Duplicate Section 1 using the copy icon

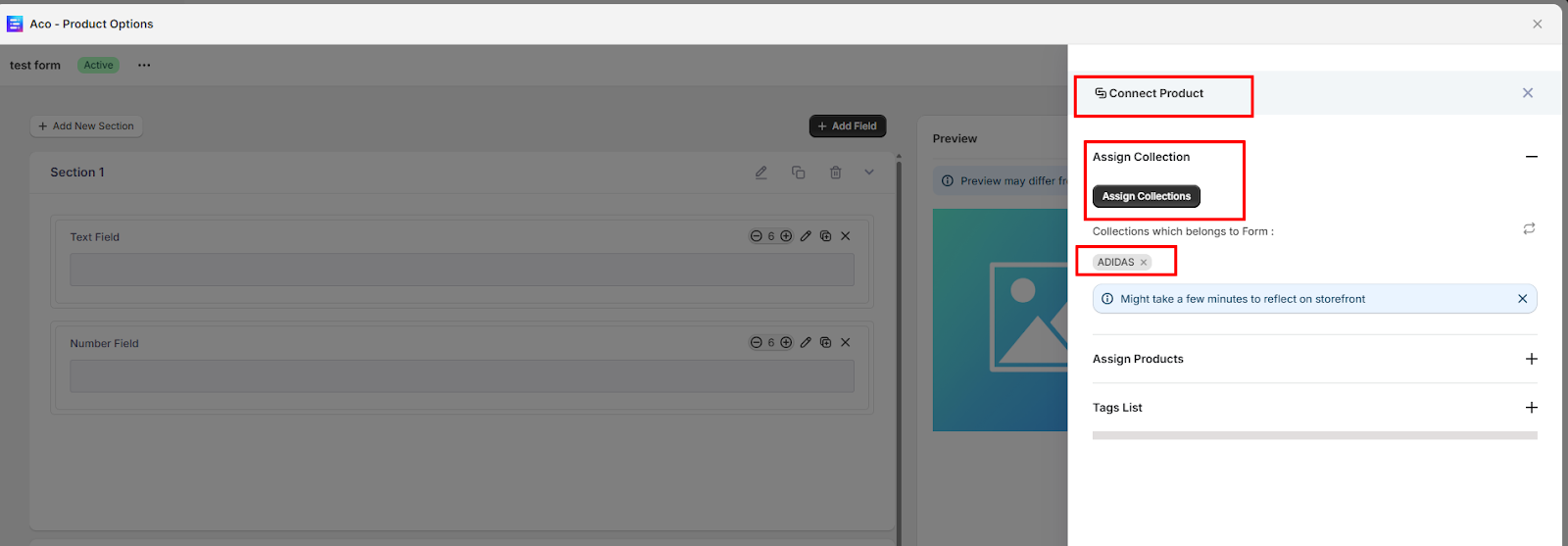[798, 173]
